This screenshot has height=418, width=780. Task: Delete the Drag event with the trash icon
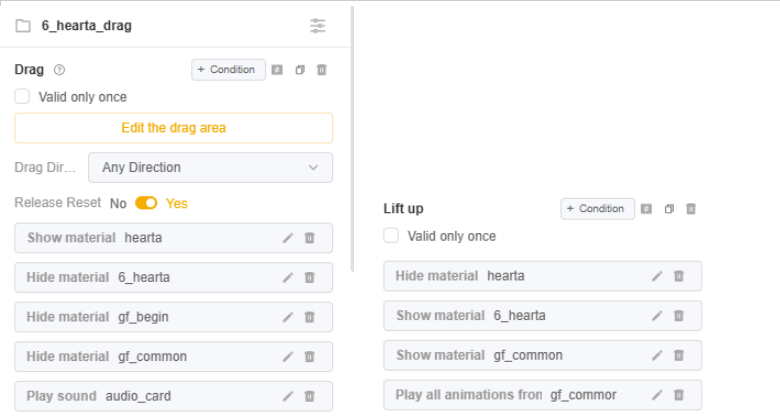point(322,70)
